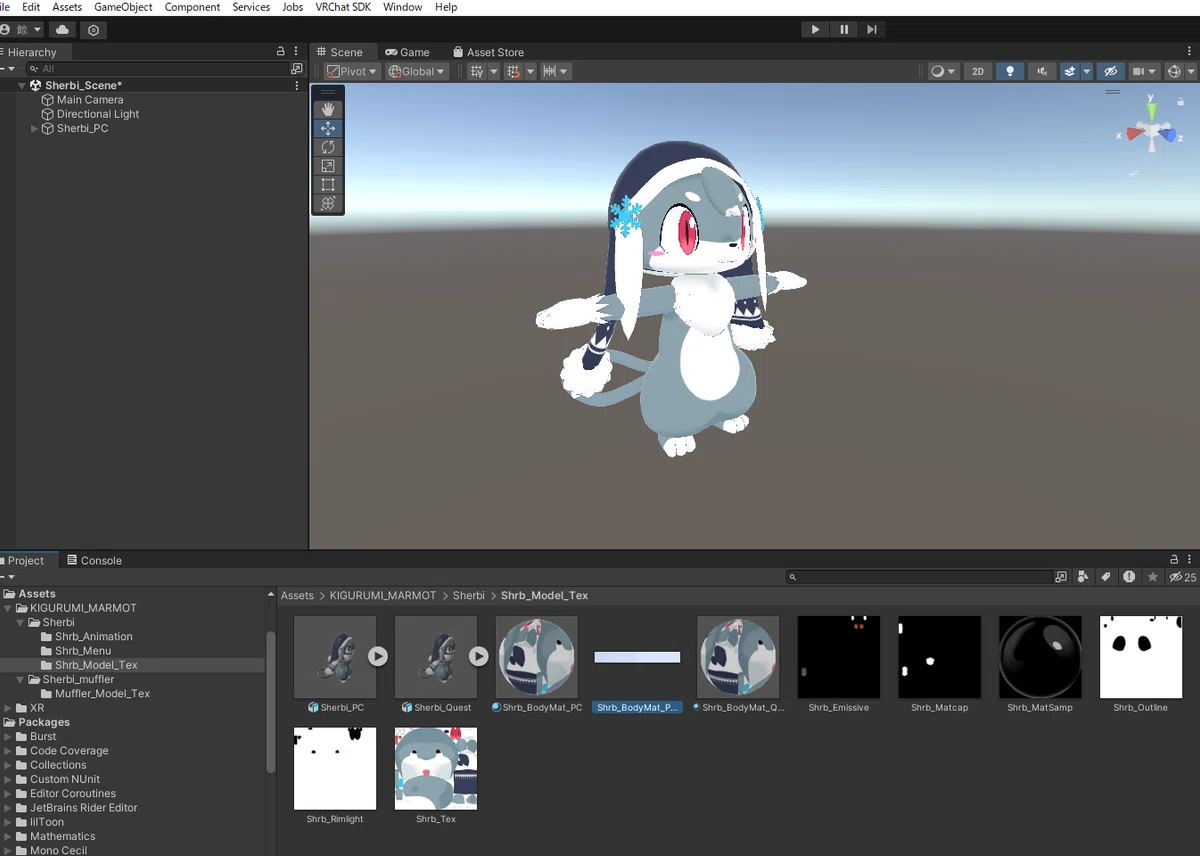Click the Hierarchy search field
Image resolution: width=1200 pixels, height=856 pixels.
point(160,69)
